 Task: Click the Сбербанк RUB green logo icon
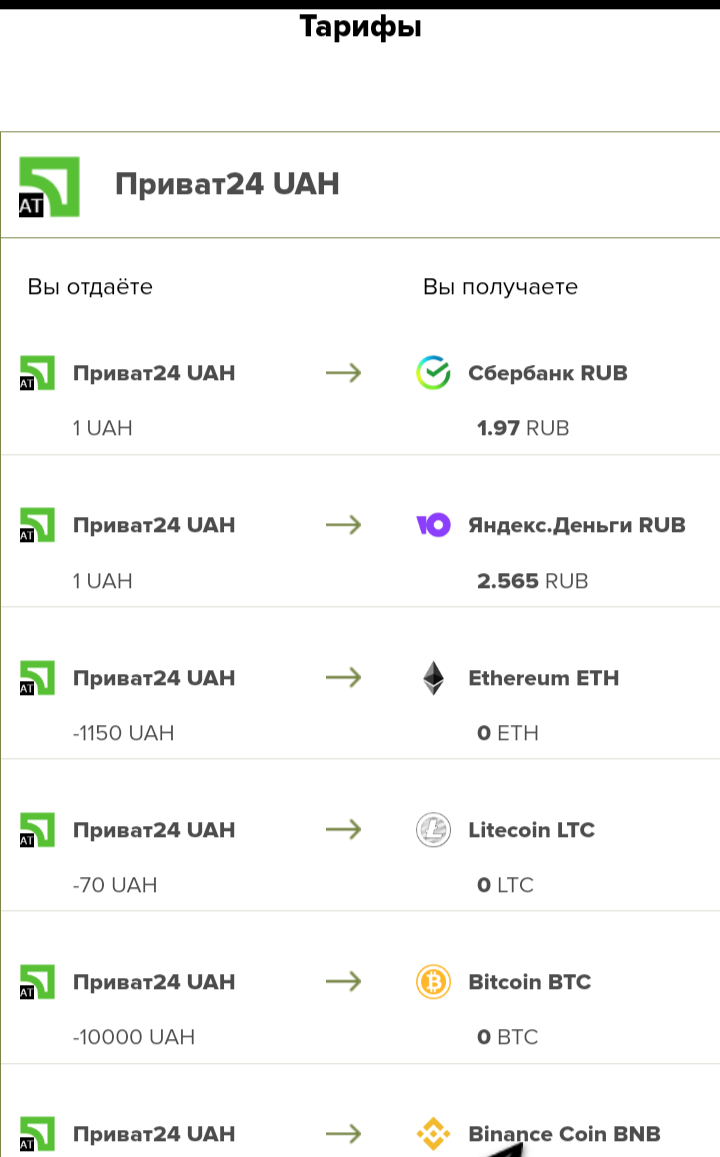pos(433,373)
